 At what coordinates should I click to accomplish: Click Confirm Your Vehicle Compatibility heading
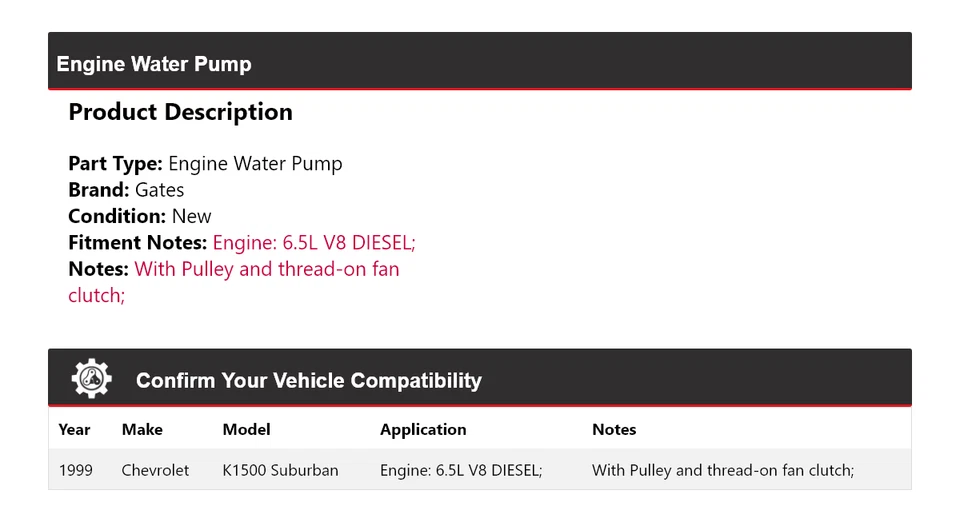(308, 381)
